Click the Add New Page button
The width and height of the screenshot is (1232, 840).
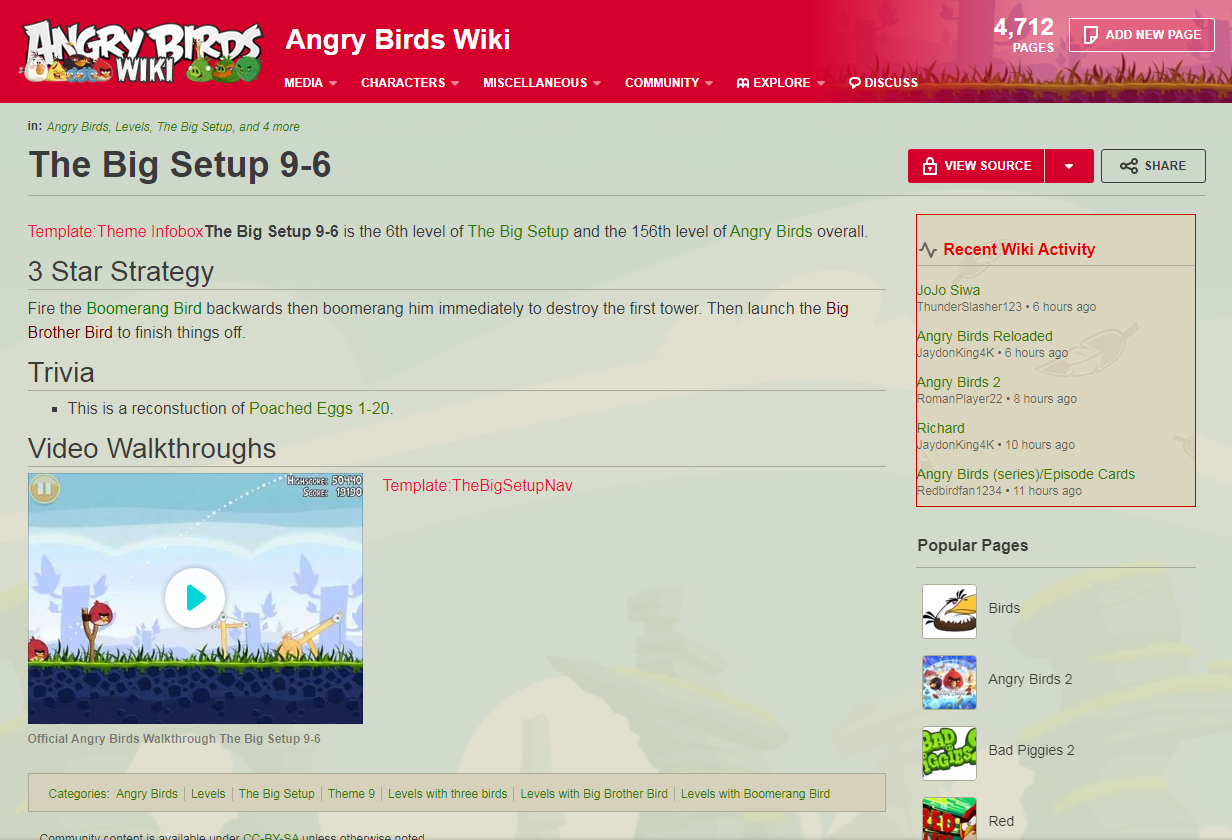1141,35
